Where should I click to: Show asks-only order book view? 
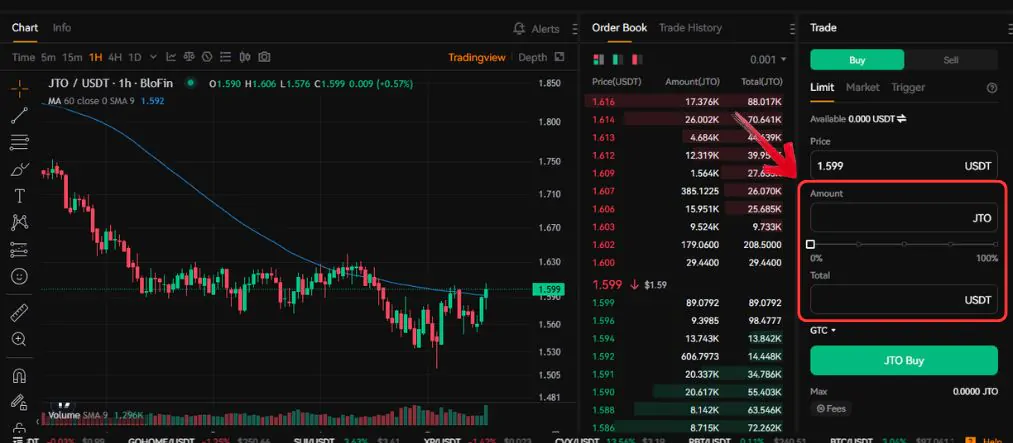[637, 59]
